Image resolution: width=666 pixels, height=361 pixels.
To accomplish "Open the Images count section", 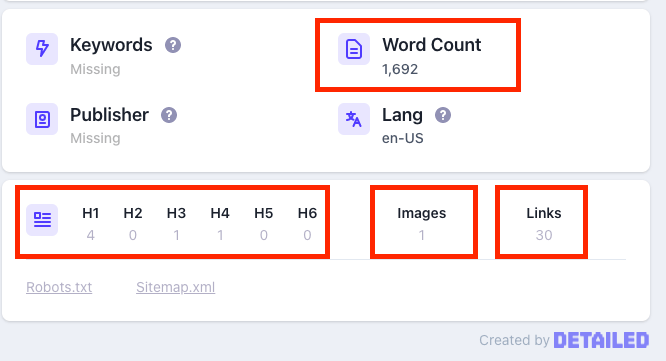I will tap(422, 223).
